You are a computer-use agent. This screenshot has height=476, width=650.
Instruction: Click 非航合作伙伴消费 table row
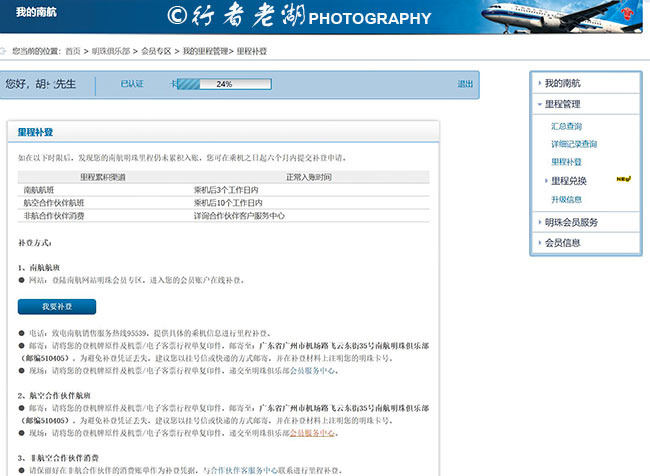[x=223, y=216]
